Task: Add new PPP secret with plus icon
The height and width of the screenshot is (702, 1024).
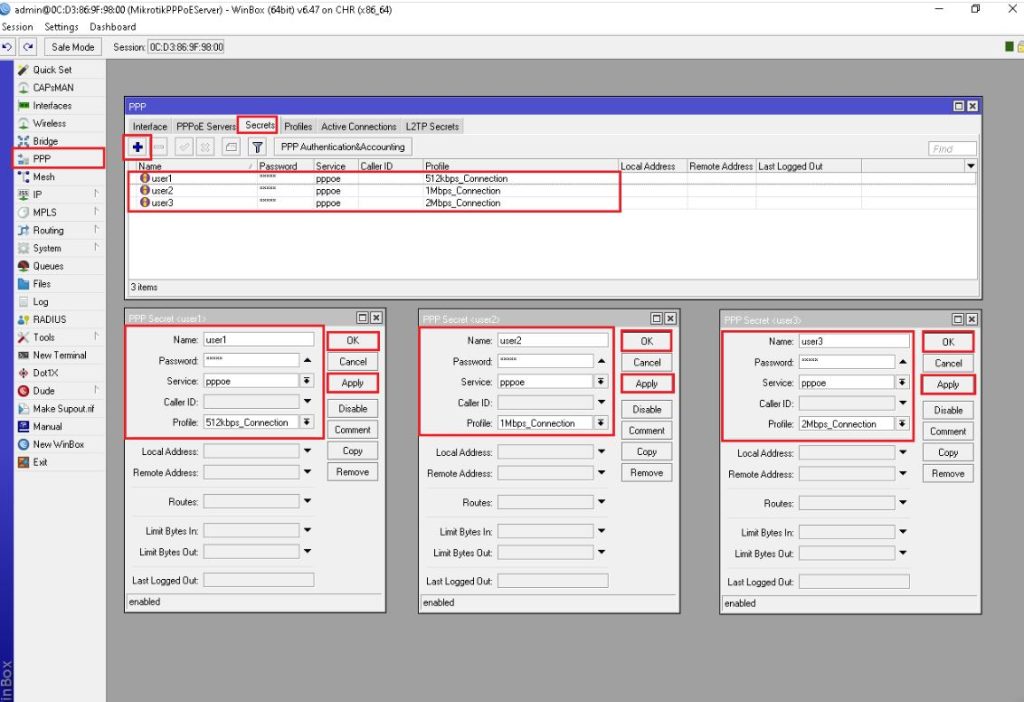Action: pyautogui.click(x=137, y=148)
